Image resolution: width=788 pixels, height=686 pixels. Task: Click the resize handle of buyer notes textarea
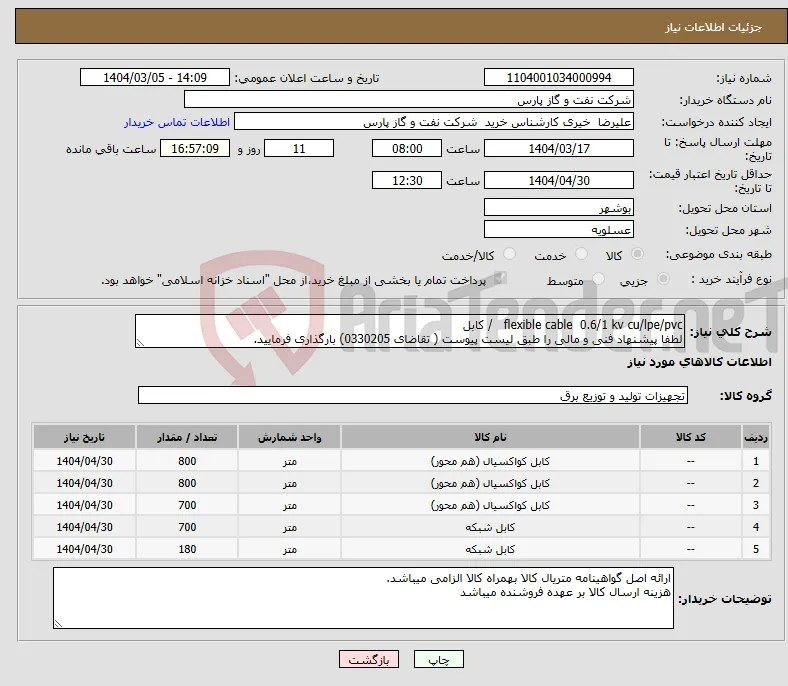[58, 624]
